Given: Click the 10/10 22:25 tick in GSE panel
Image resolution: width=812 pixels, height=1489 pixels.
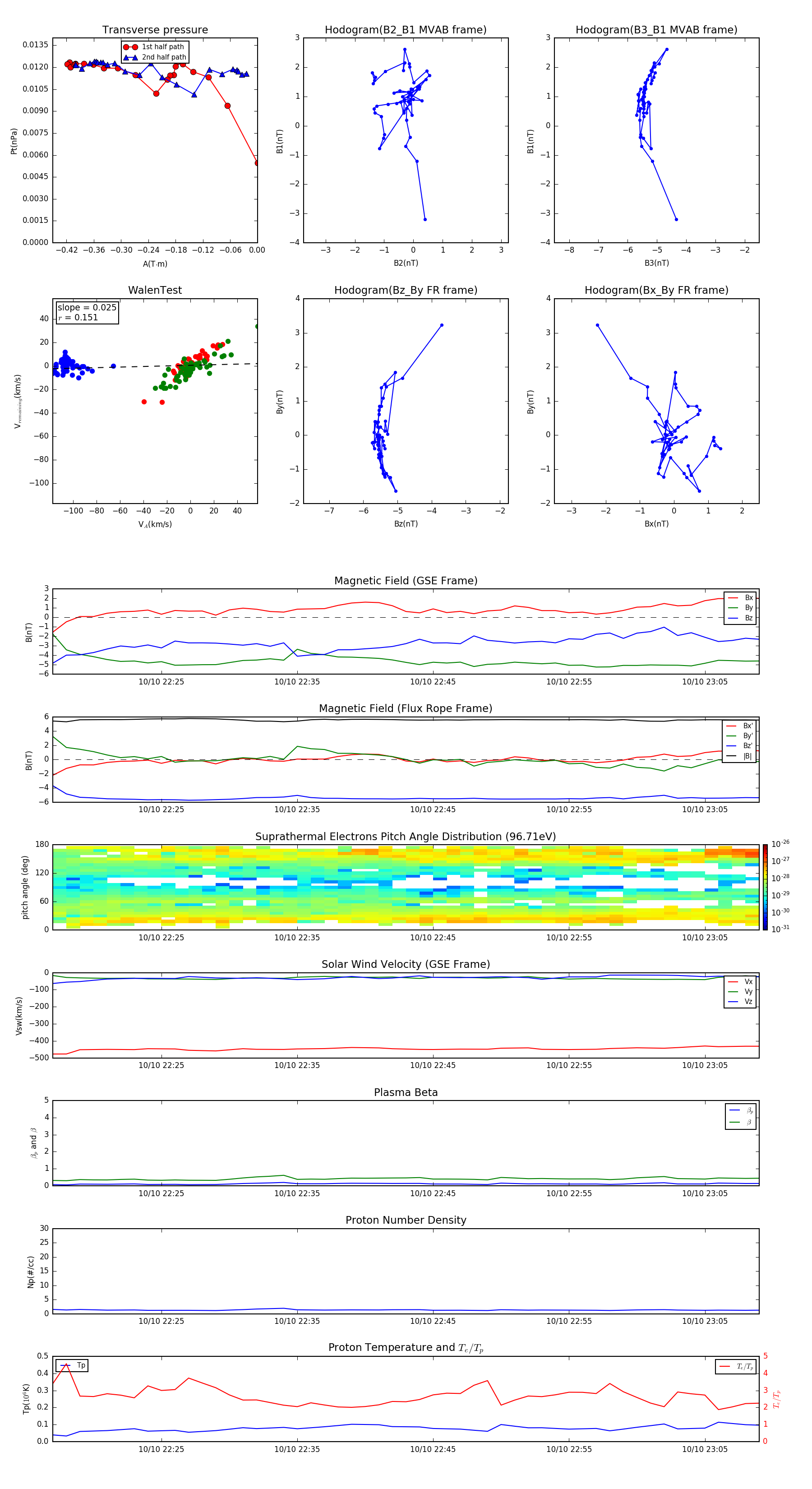Looking at the screenshot, I should 161,682.
